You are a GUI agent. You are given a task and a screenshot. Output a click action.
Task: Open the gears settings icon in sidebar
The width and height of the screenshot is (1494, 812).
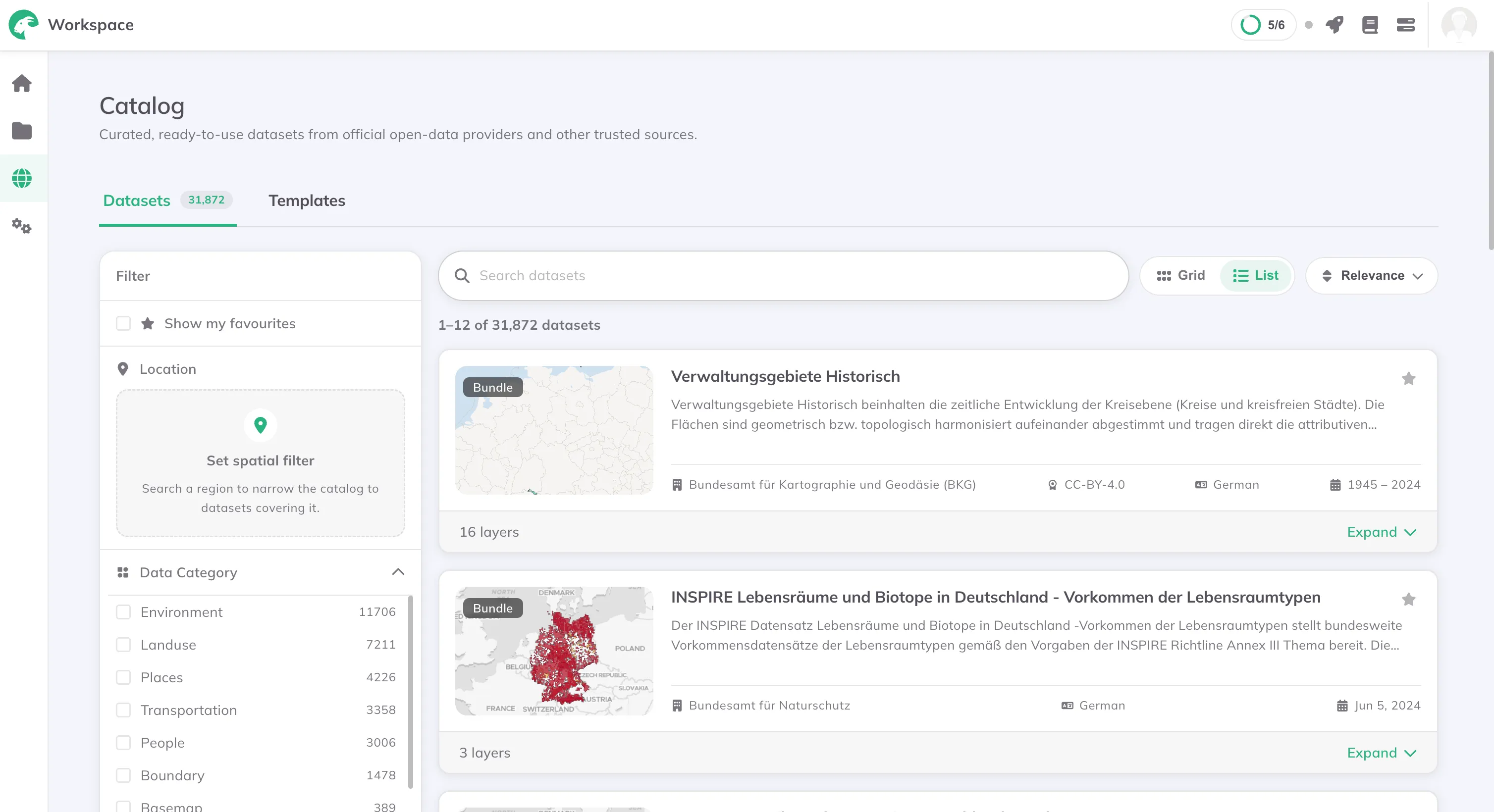coord(22,225)
